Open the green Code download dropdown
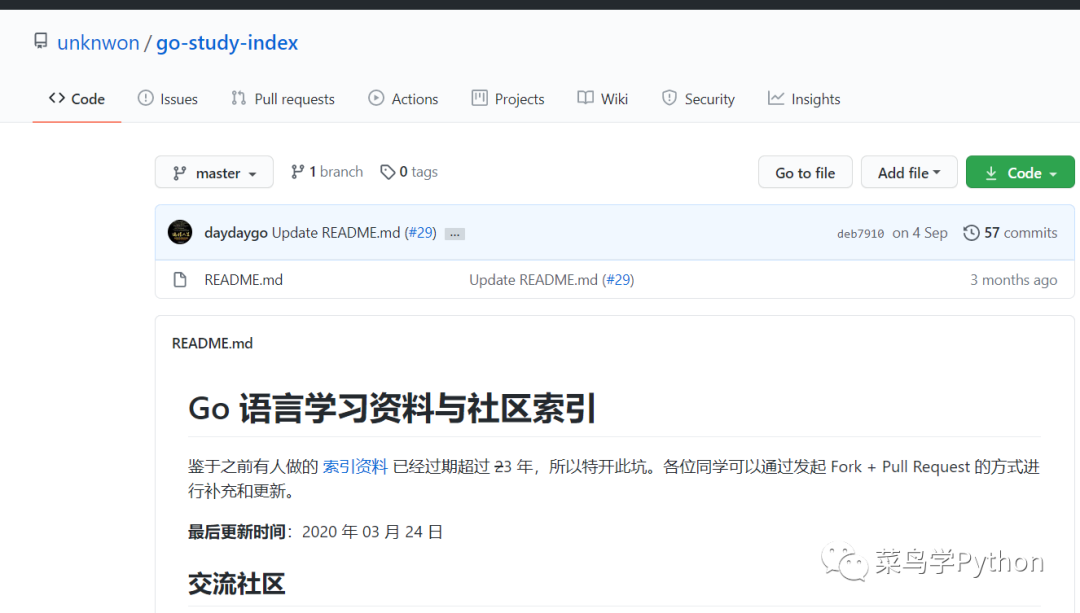The height and width of the screenshot is (613, 1080). [1020, 172]
